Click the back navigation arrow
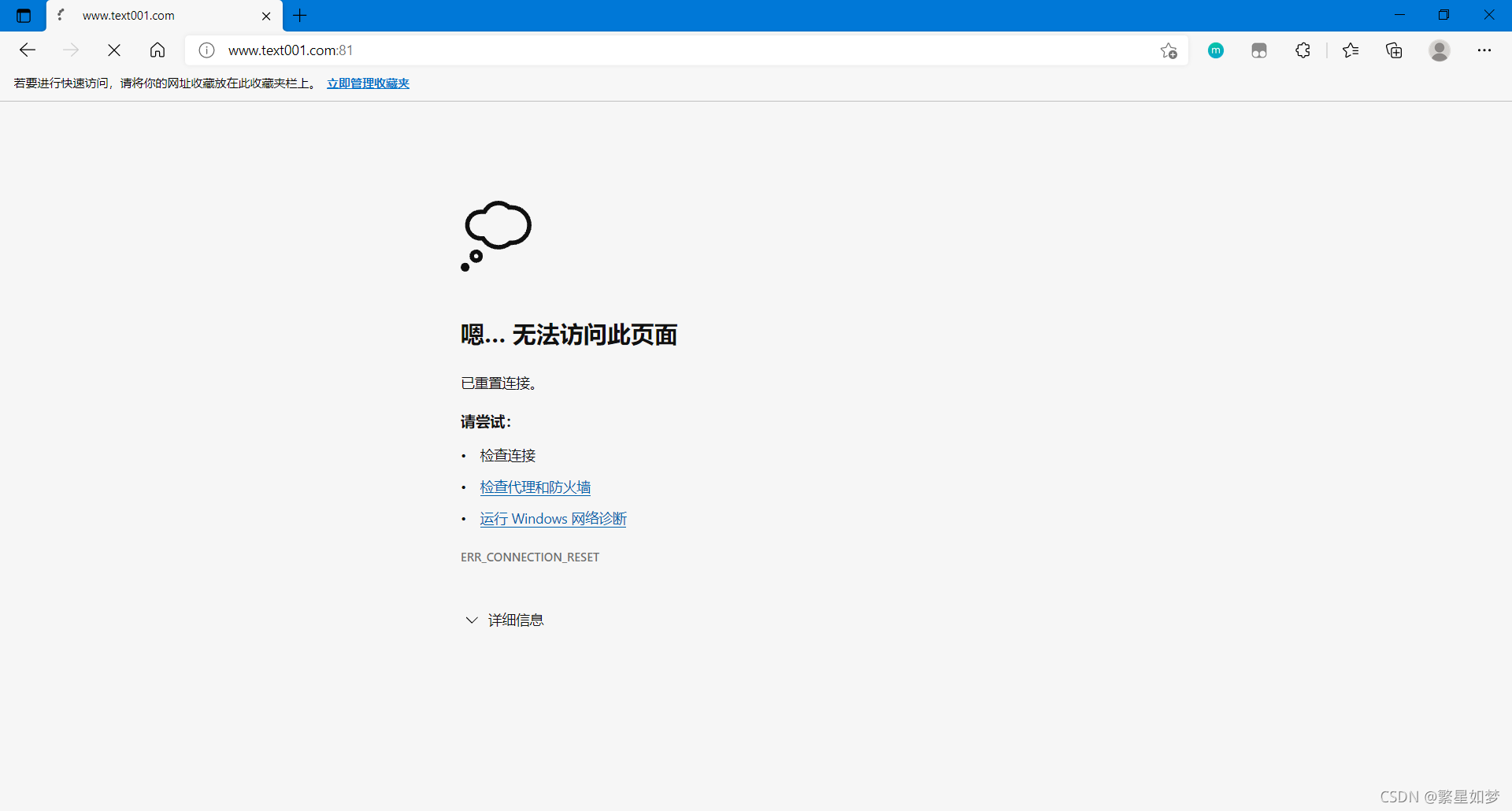This screenshot has width=1512, height=811. (x=28, y=50)
